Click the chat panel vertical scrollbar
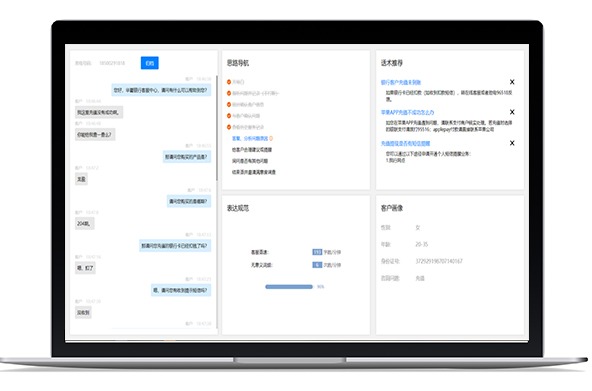Viewport: 592px width, 391px height. tap(217, 128)
